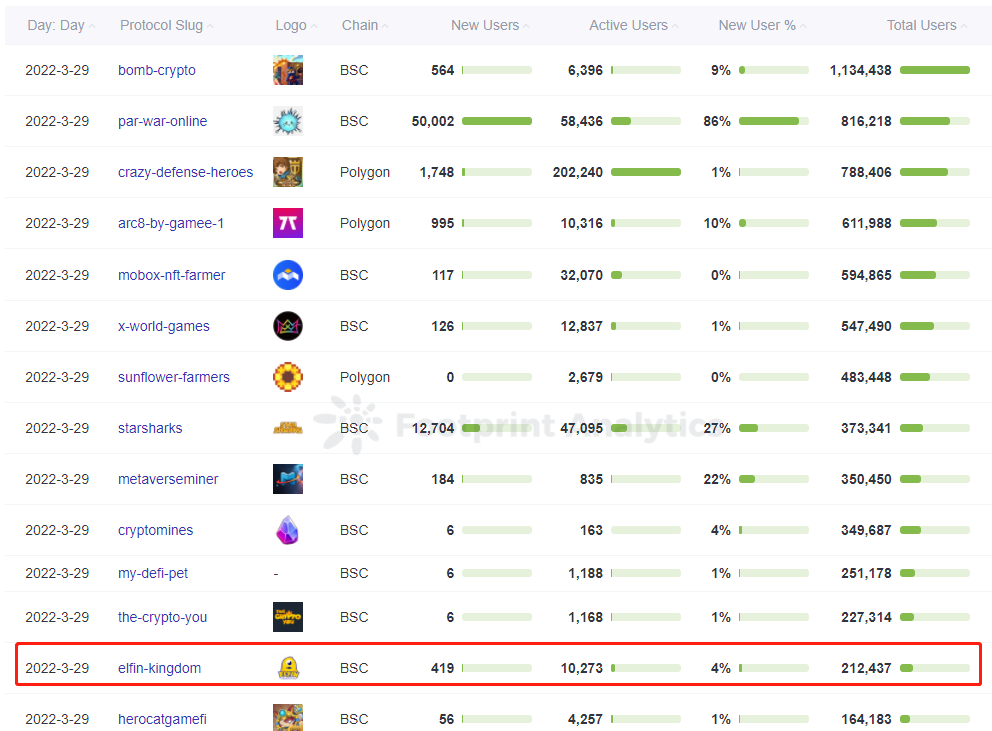Open the the-crypto-you link
Image resolution: width=992 pixels, height=731 pixels.
(163, 617)
